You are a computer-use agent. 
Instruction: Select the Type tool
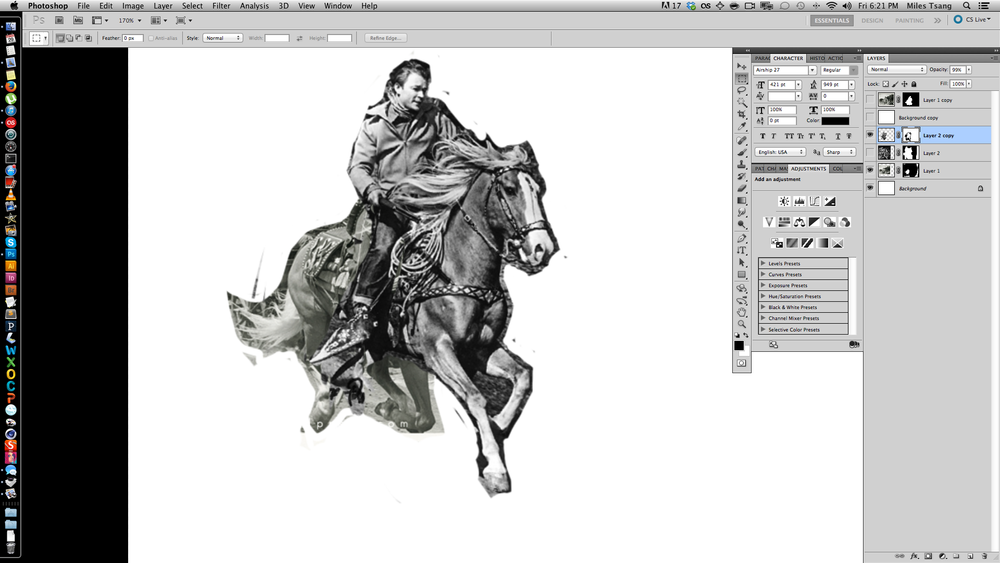click(742, 250)
